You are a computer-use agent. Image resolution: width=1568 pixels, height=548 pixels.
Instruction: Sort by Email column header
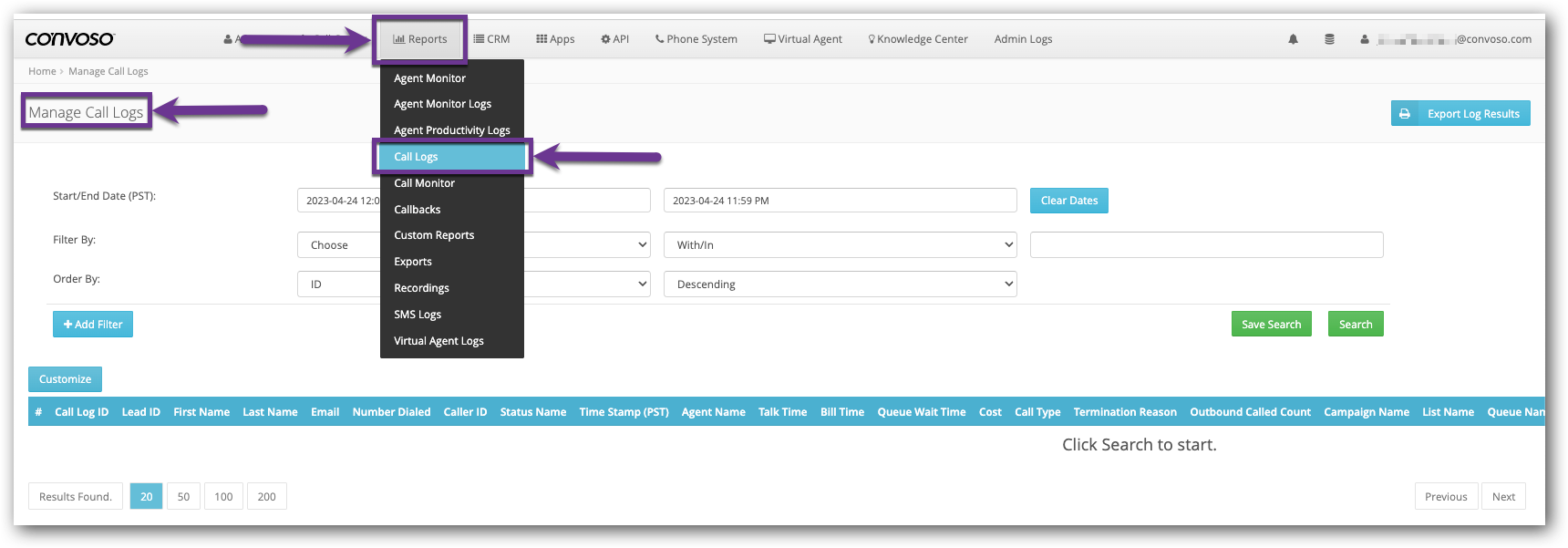(325, 412)
